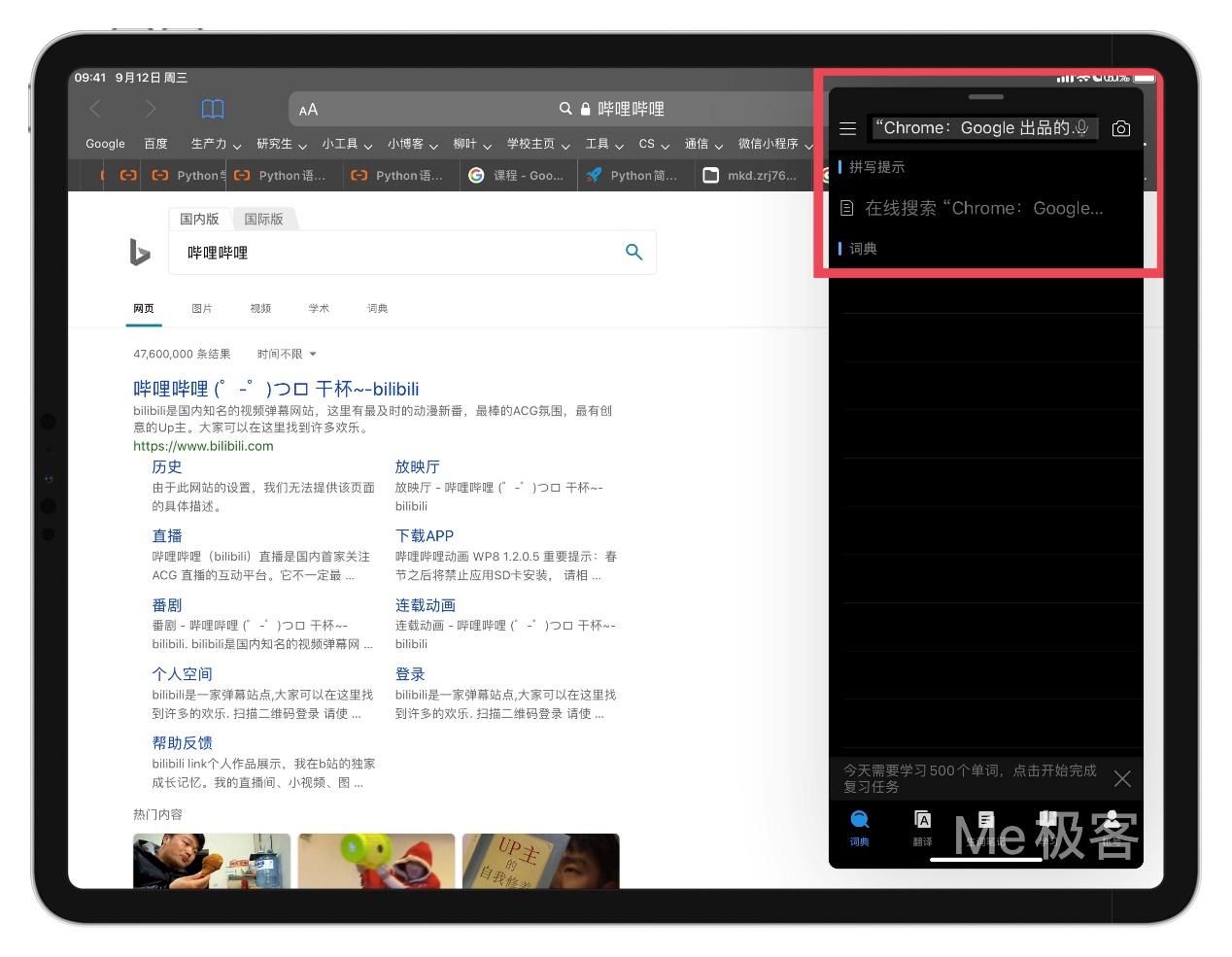The height and width of the screenshot is (957, 1232).
Task: Open the 时间不限 filter dropdown
Action: pyautogui.click(x=287, y=354)
